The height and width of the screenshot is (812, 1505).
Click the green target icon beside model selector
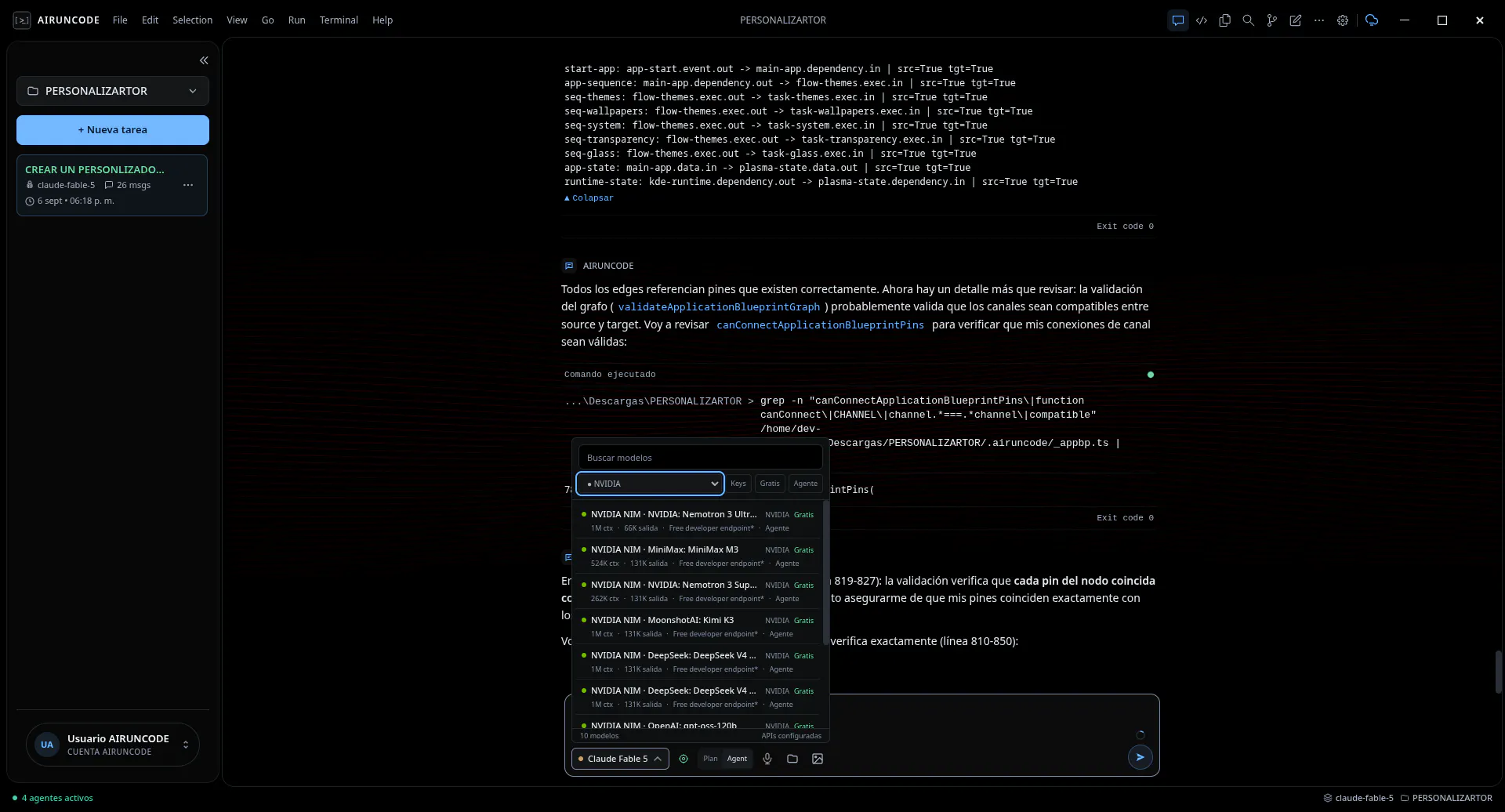pos(684,759)
